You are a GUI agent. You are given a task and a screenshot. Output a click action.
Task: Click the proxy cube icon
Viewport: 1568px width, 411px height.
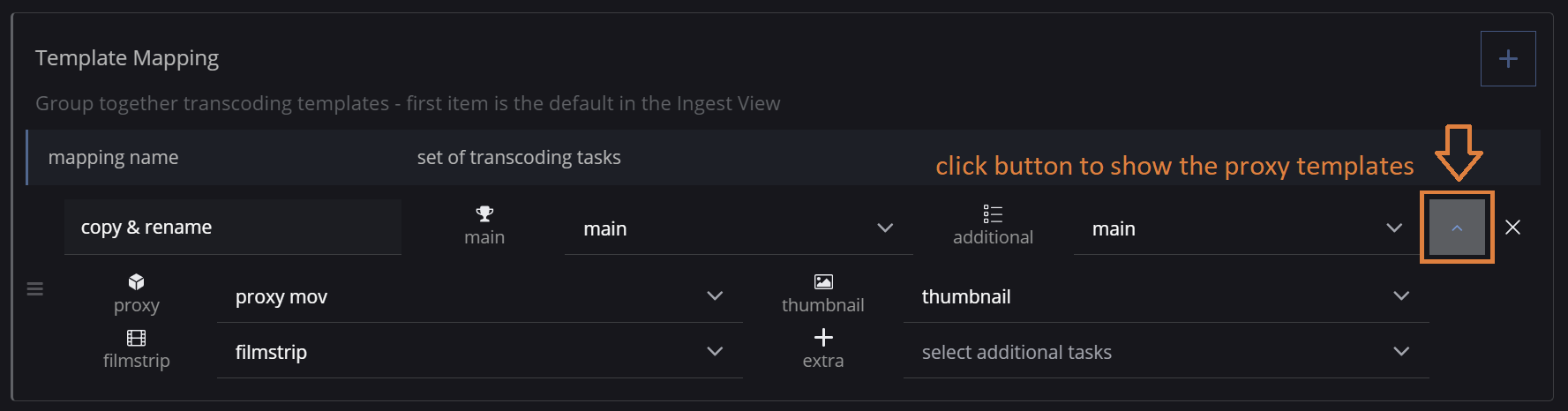point(136,281)
